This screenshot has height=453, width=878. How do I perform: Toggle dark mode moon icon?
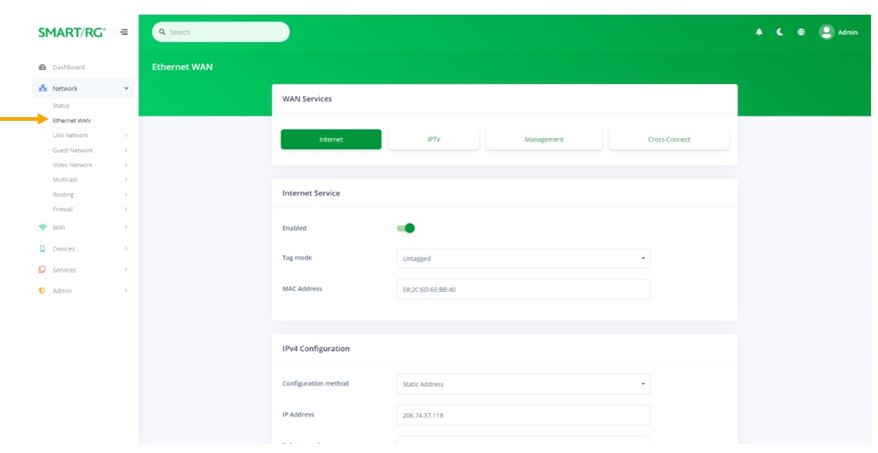pos(780,32)
